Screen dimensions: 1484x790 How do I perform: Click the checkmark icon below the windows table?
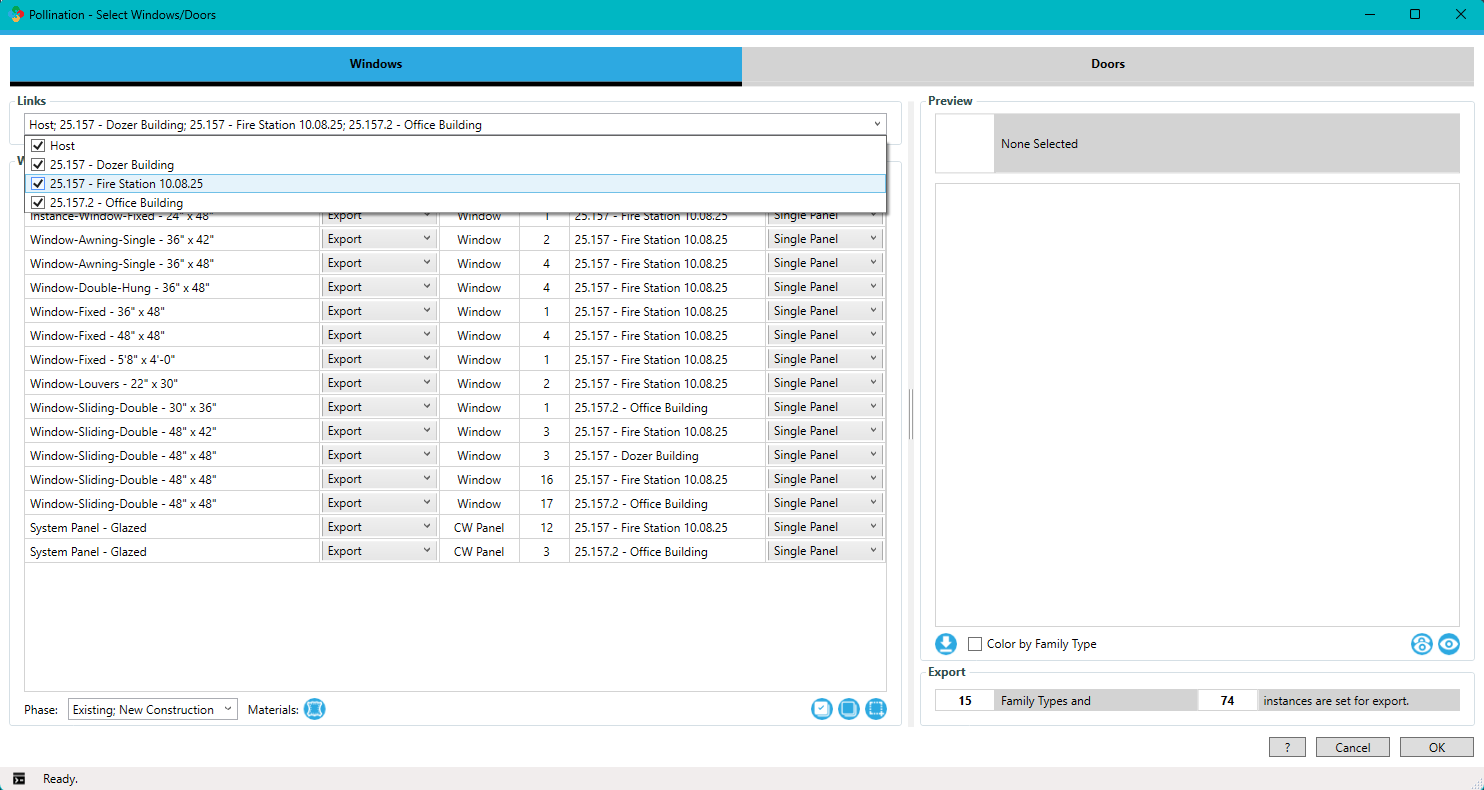click(822, 709)
